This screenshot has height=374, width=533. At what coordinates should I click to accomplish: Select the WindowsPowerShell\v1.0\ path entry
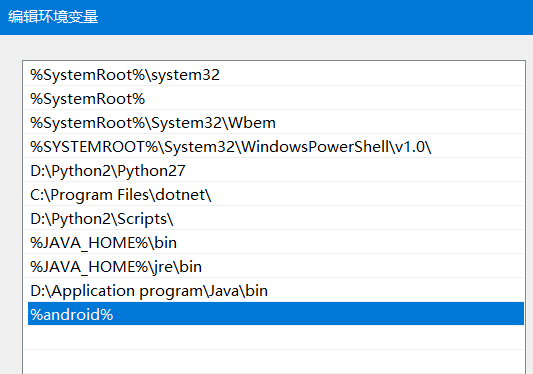click(x=274, y=147)
